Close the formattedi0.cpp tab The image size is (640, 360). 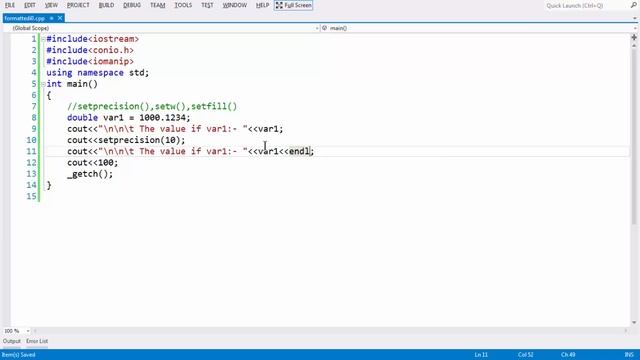[x=60, y=18]
